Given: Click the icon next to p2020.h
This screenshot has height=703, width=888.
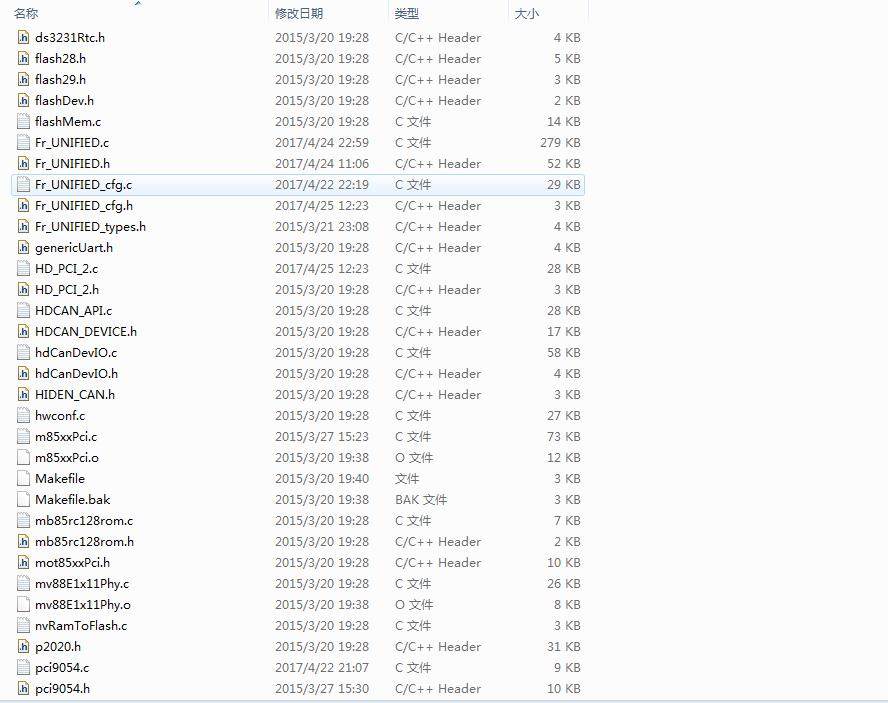Looking at the screenshot, I should click(x=22, y=646).
